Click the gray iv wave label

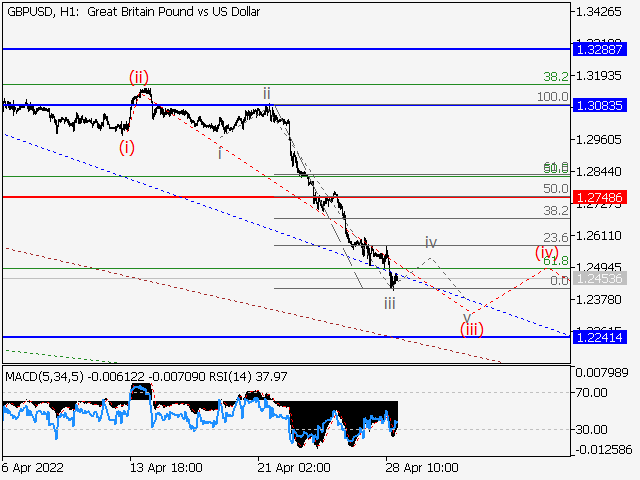pyautogui.click(x=431, y=242)
